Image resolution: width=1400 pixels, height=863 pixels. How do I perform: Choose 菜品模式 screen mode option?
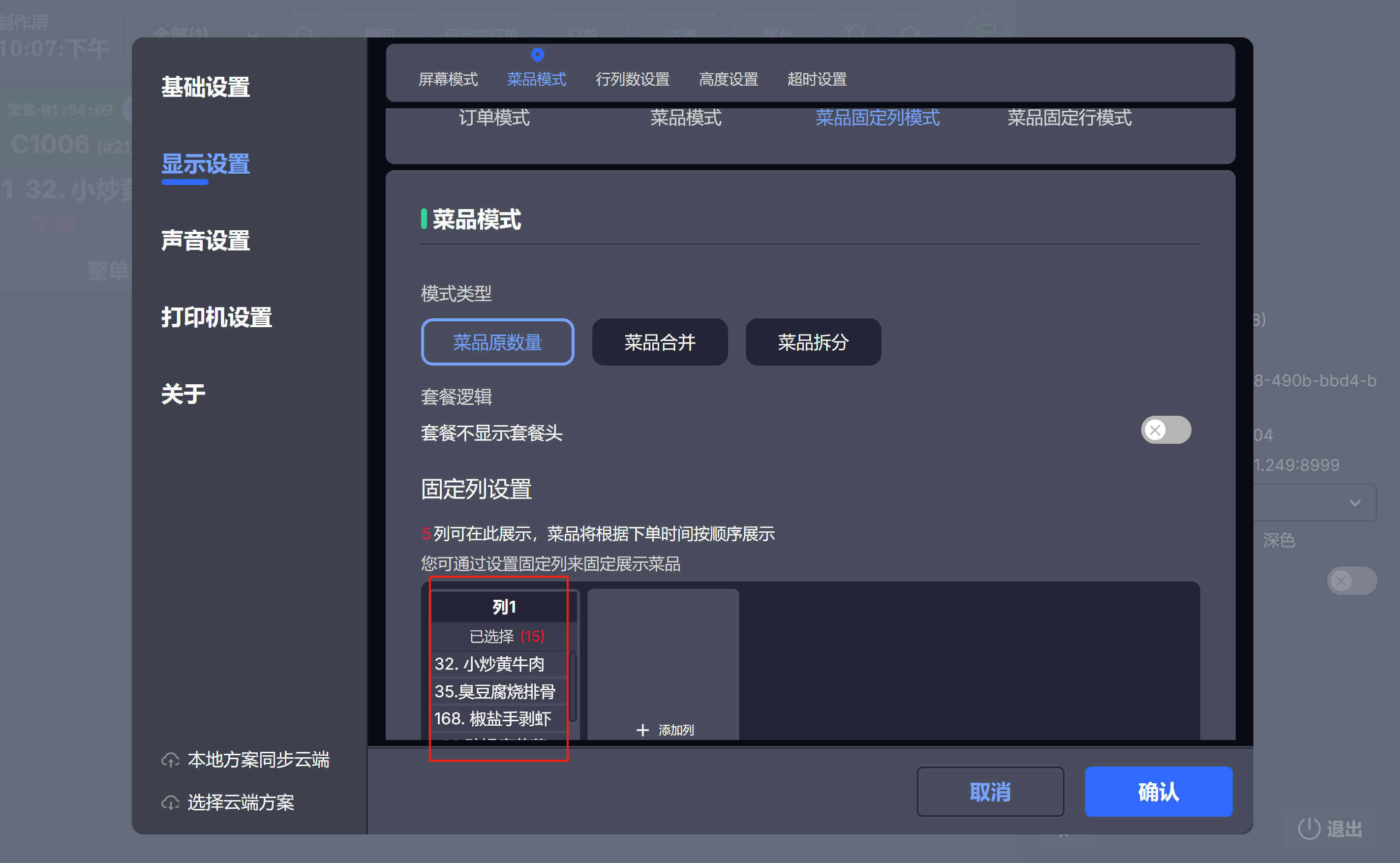click(686, 118)
